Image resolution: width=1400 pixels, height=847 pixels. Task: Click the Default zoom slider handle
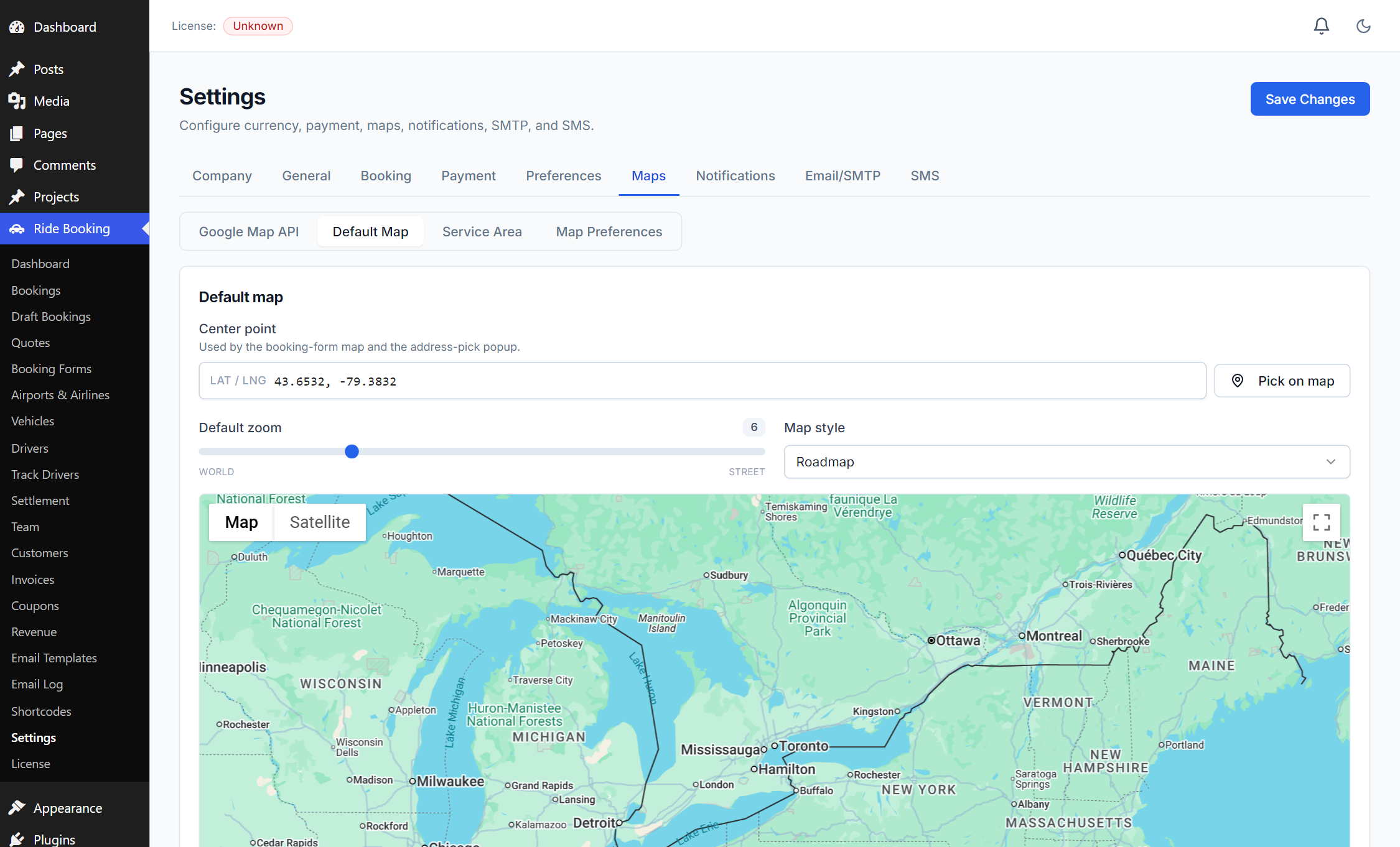tap(352, 451)
